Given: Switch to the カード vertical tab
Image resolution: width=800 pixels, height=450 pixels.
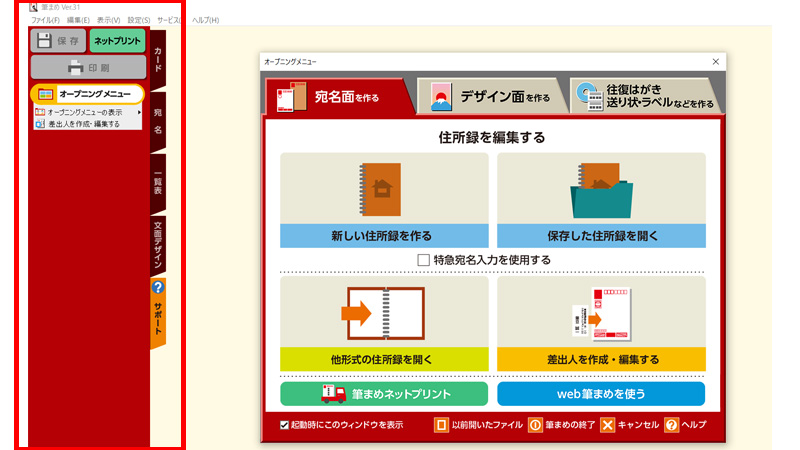Looking at the screenshot, I should click(x=158, y=60).
